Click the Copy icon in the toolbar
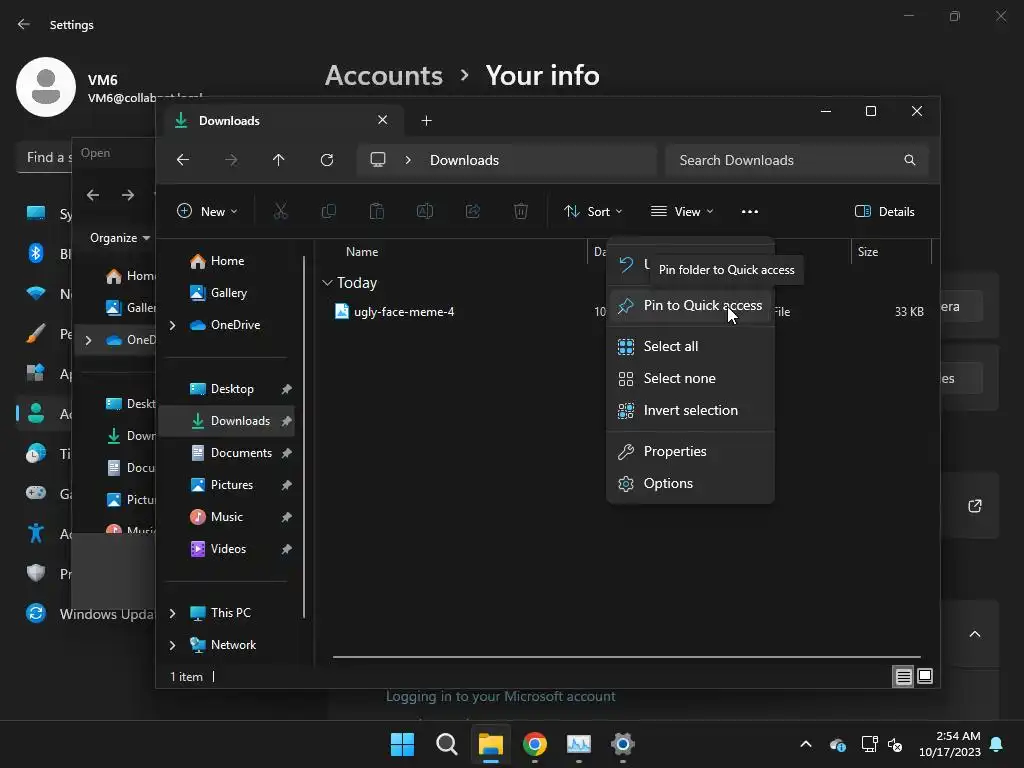The width and height of the screenshot is (1024, 768). [x=328, y=211]
